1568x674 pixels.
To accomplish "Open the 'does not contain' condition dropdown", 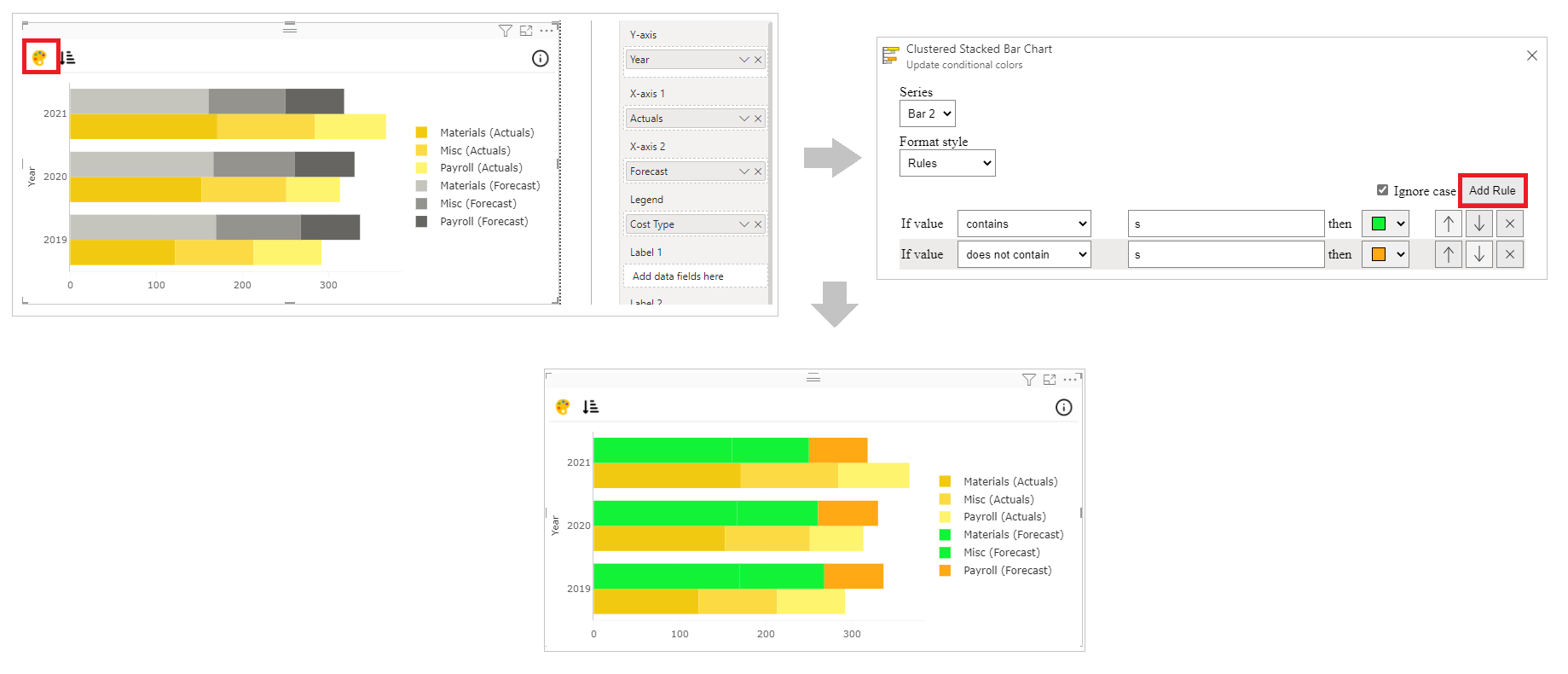I will tap(1024, 254).
